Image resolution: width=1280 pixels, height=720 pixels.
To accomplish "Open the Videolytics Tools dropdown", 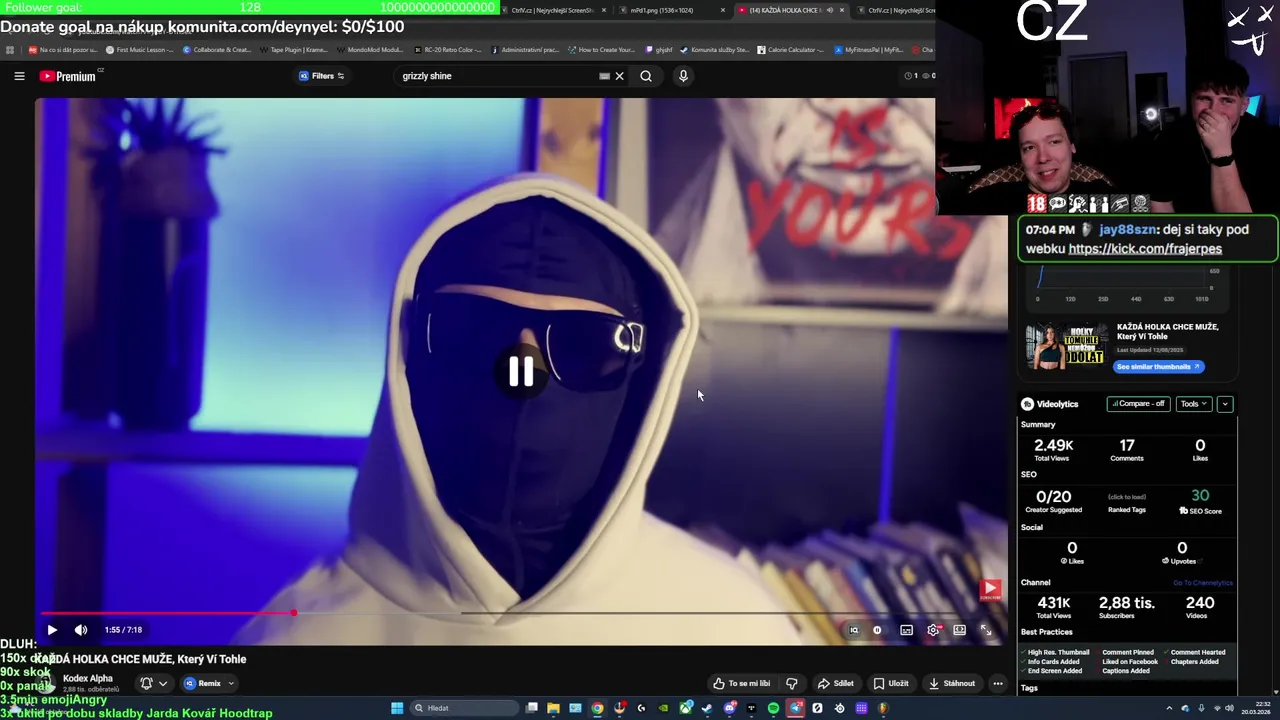I will click(1193, 404).
